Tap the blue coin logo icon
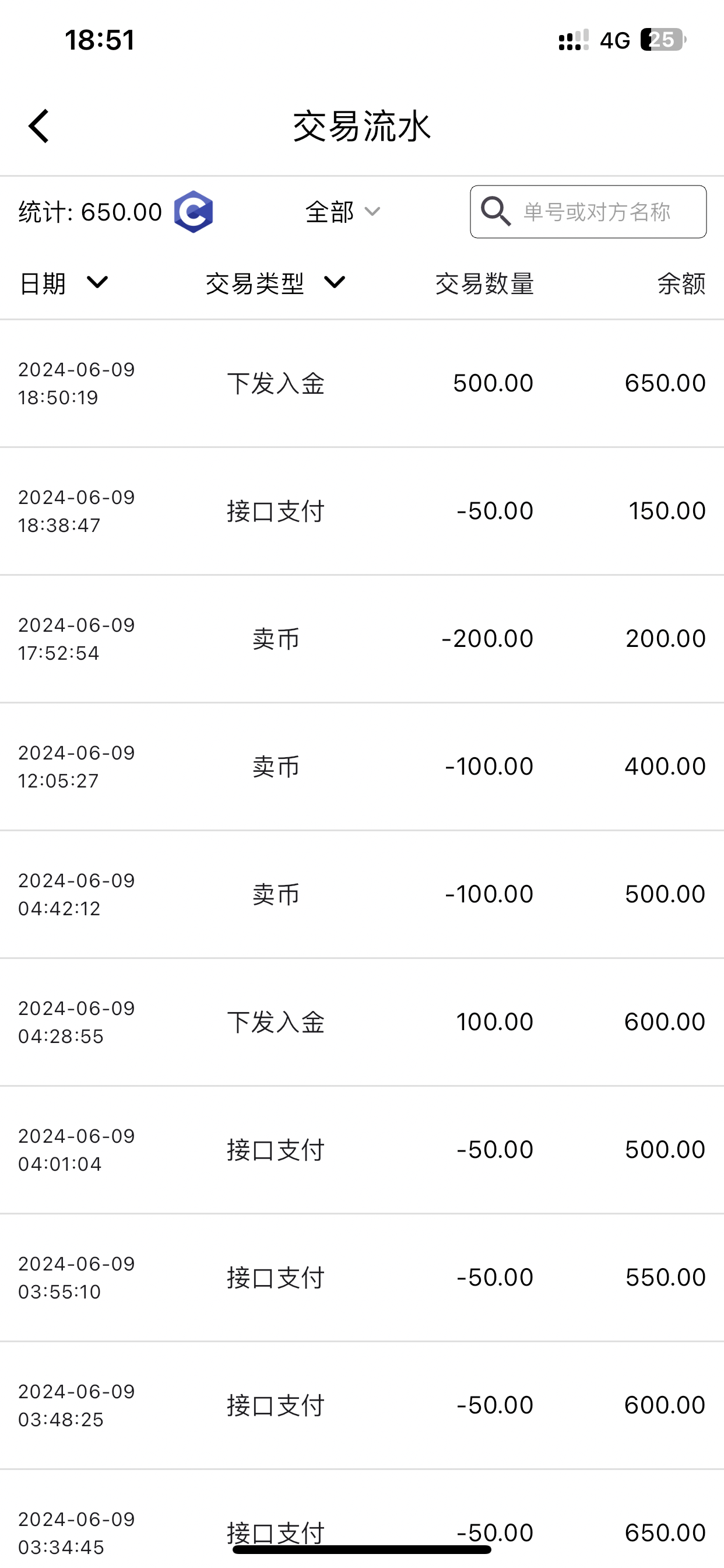This screenshot has height=1568, width=724. pyautogui.click(x=194, y=212)
